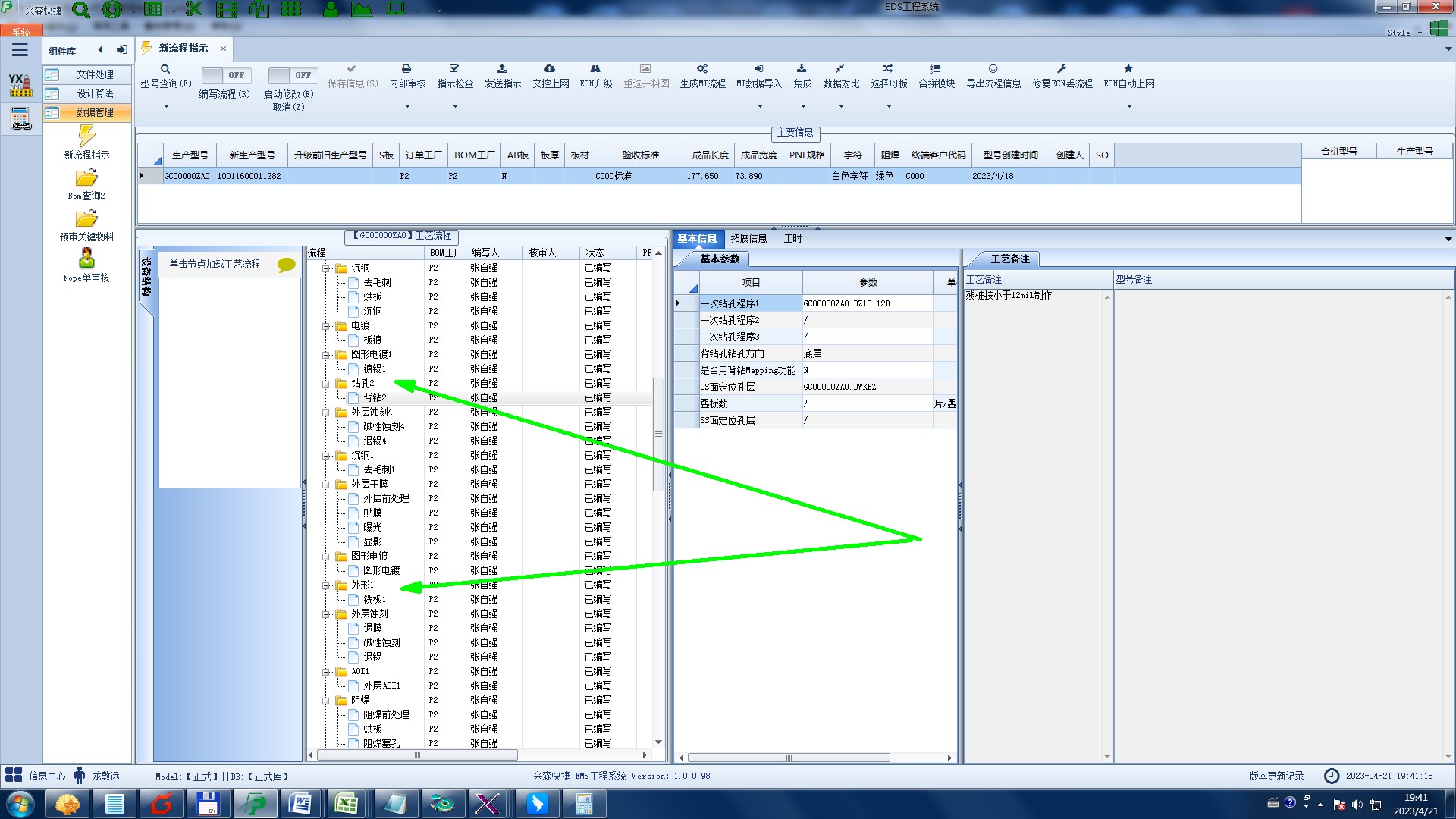Open the 版本更新记录 link

point(1276,776)
